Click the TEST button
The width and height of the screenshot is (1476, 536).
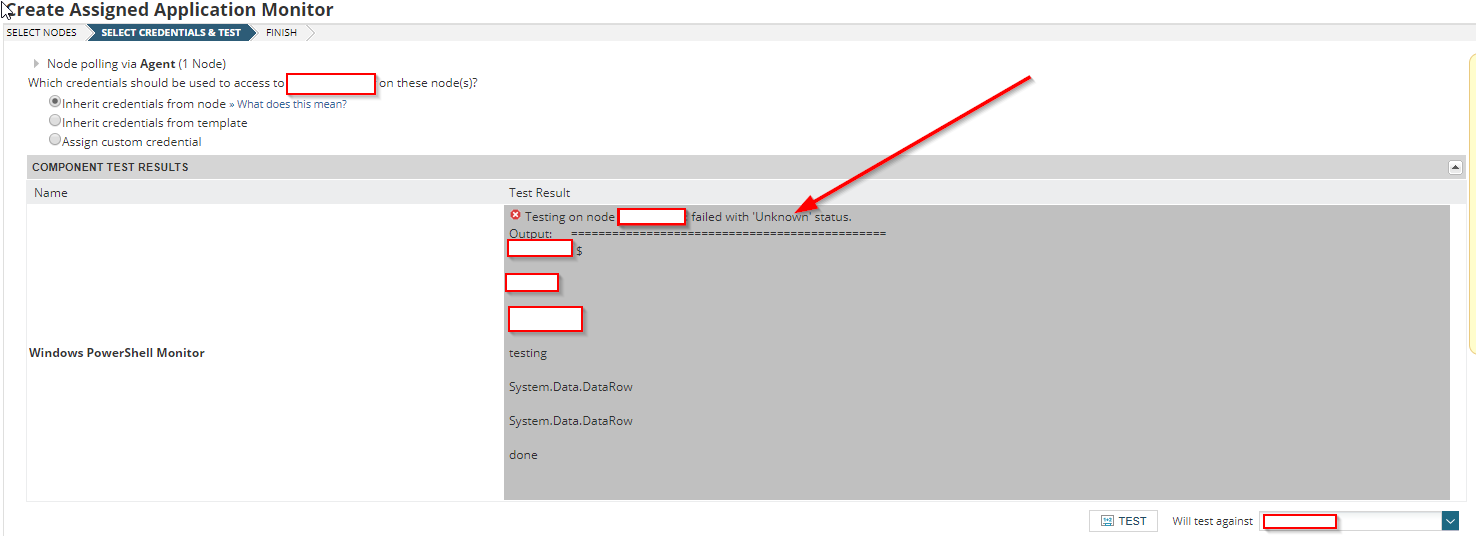(x=1123, y=521)
